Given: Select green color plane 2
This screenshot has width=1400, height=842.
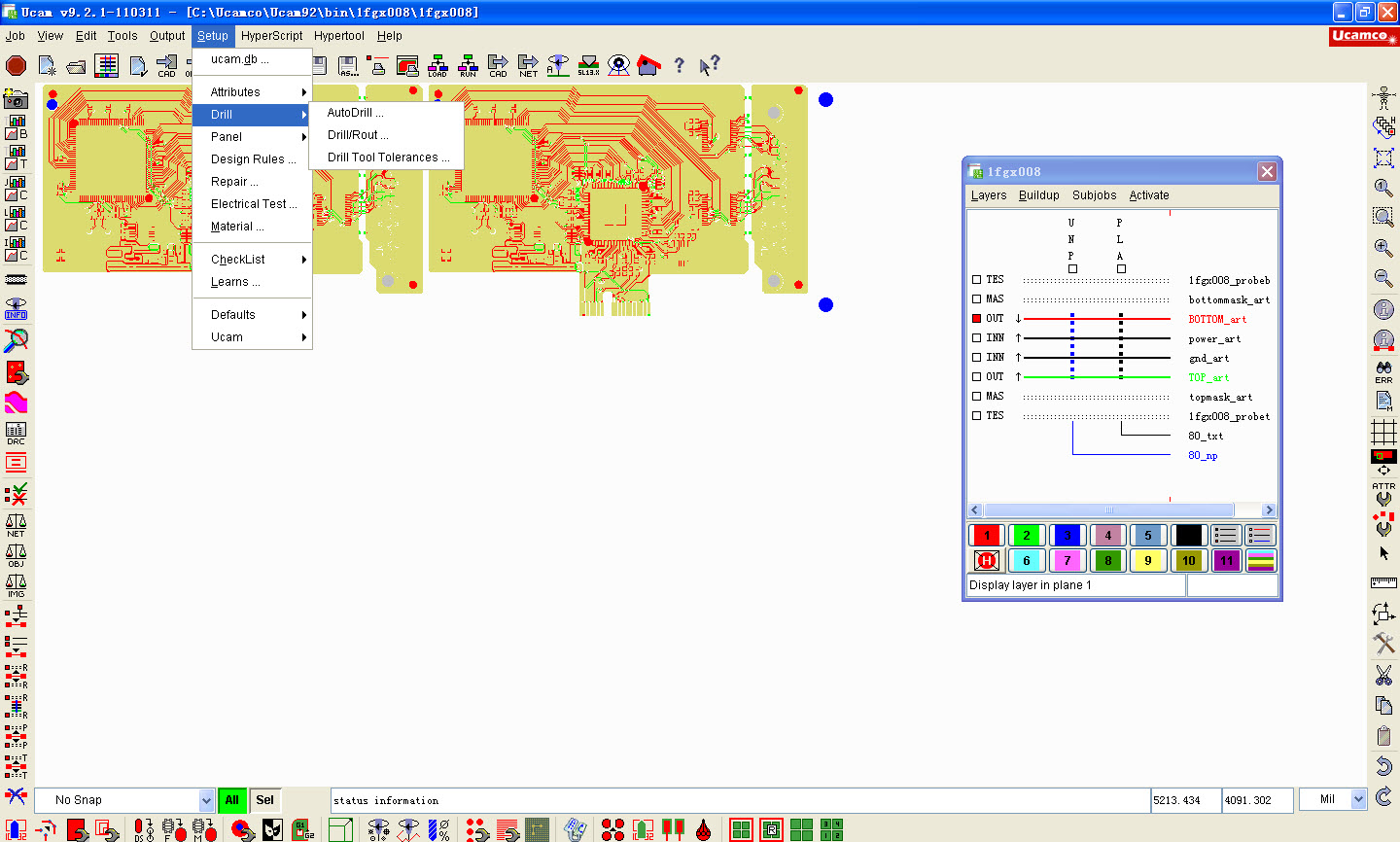Looking at the screenshot, I should coord(1027,535).
